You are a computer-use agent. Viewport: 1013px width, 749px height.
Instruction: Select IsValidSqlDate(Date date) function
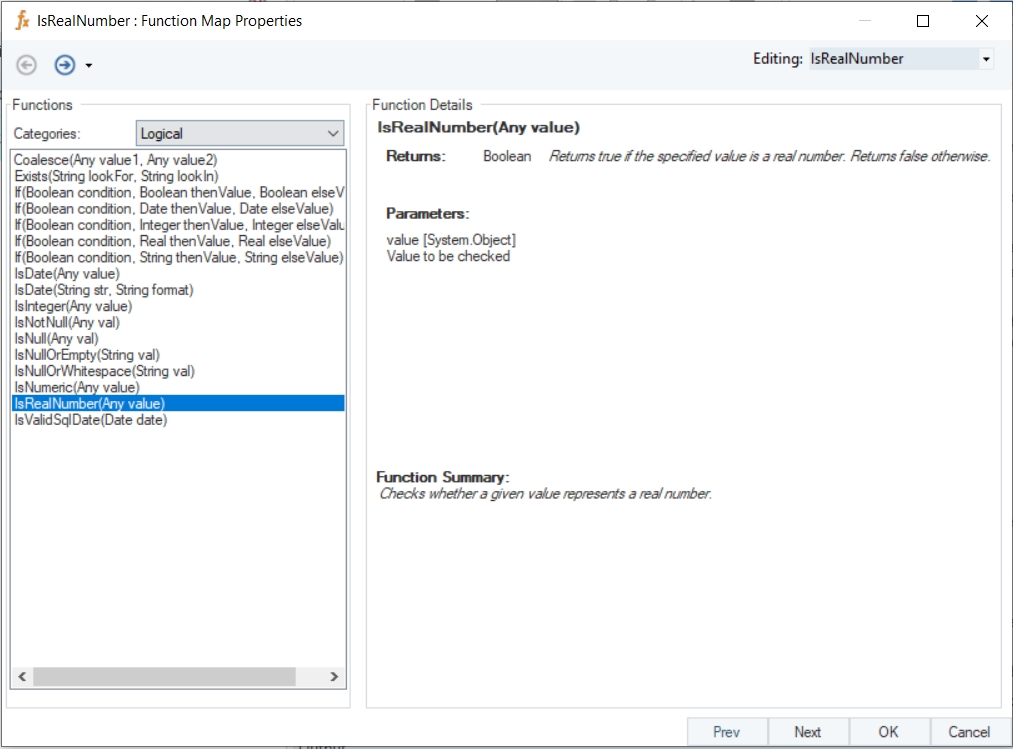coord(91,420)
